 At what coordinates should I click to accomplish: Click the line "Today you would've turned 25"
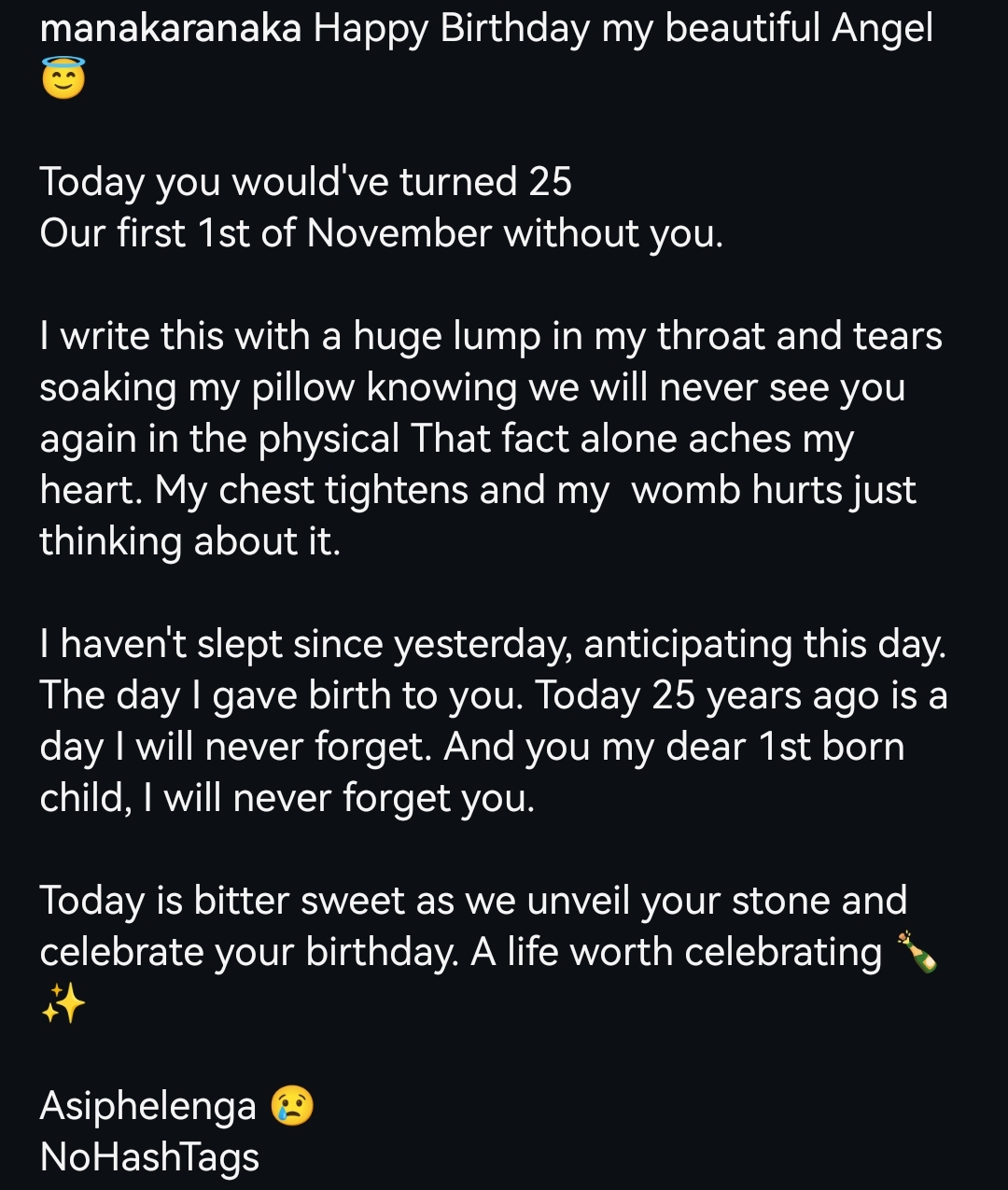(x=305, y=182)
